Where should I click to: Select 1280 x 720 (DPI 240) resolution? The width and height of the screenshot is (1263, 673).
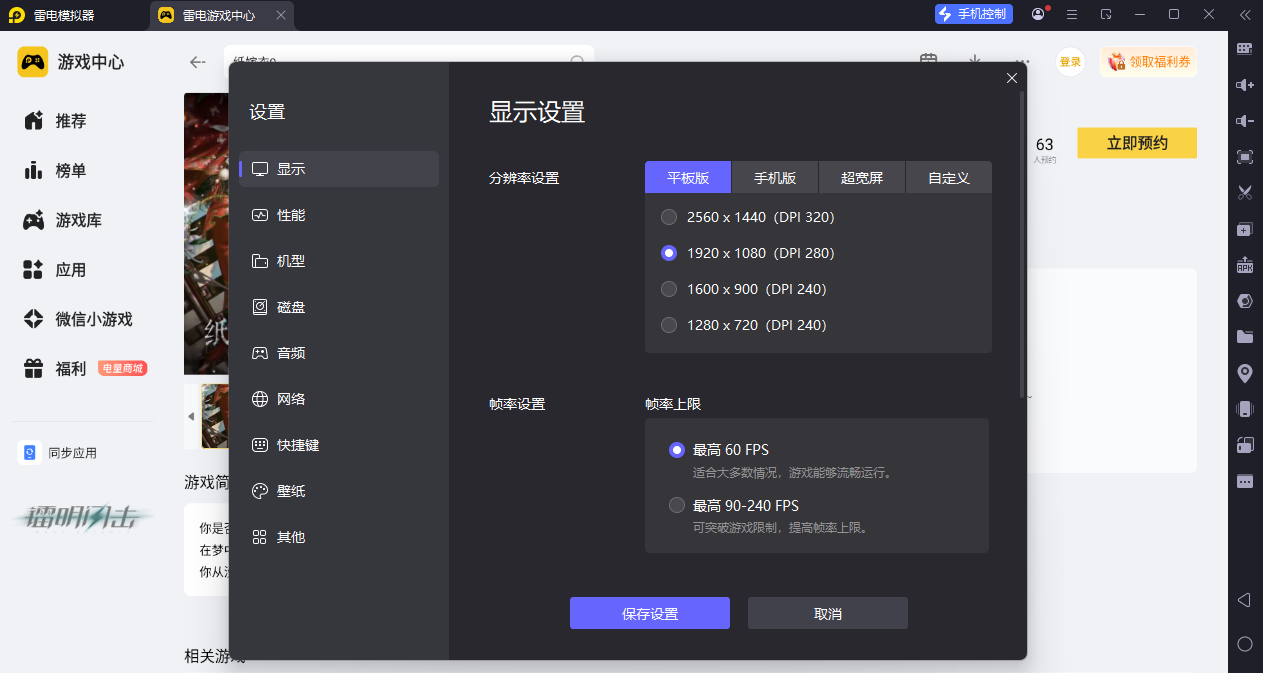click(744, 325)
